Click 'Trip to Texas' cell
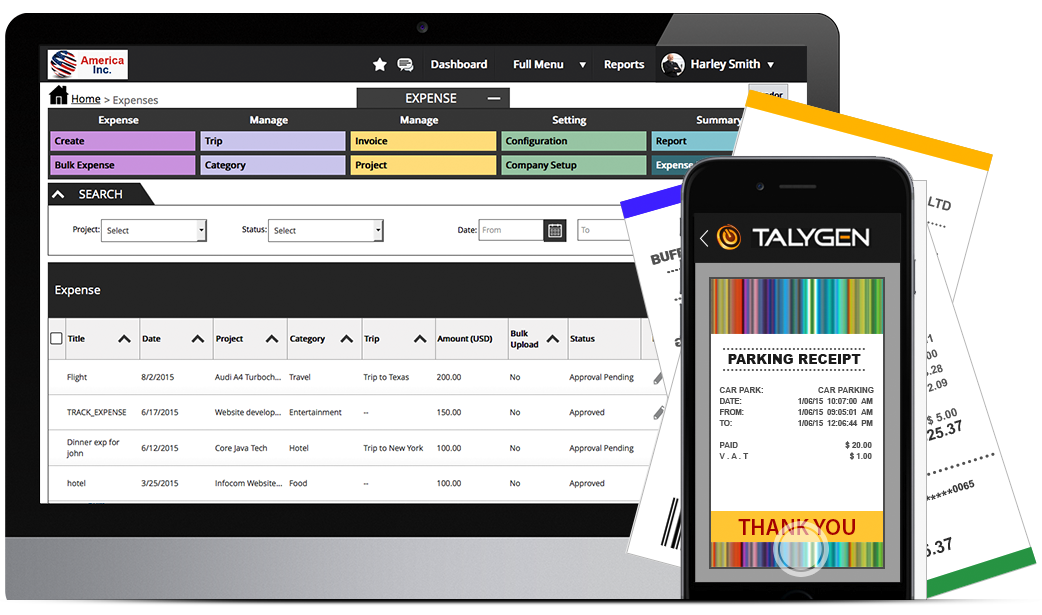 [x=386, y=377]
